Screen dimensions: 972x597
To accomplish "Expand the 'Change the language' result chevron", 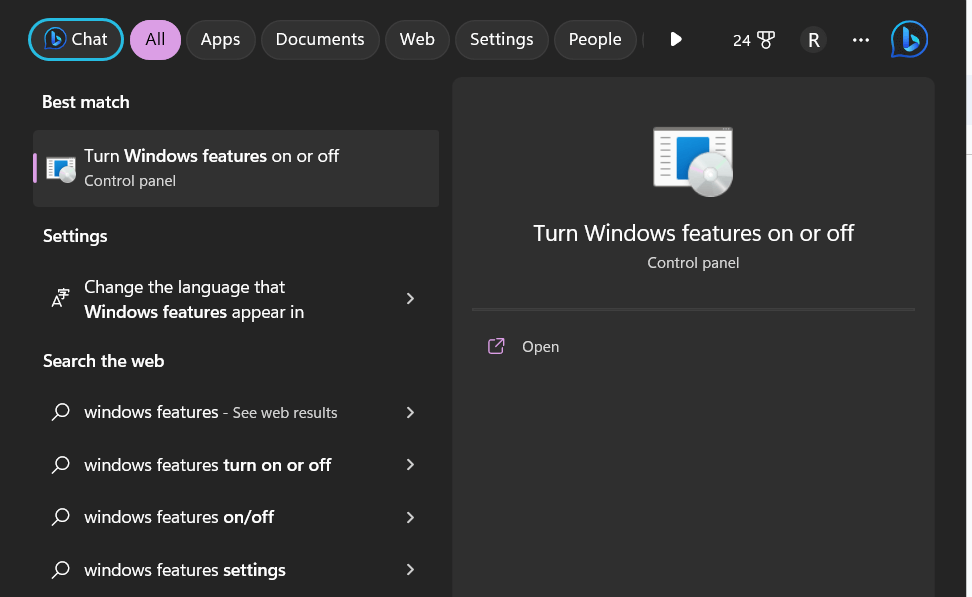I will click(x=410, y=299).
